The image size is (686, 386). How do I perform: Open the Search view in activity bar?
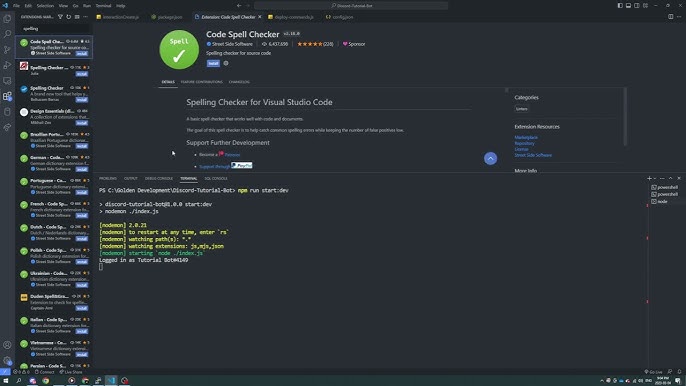(7, 34)
